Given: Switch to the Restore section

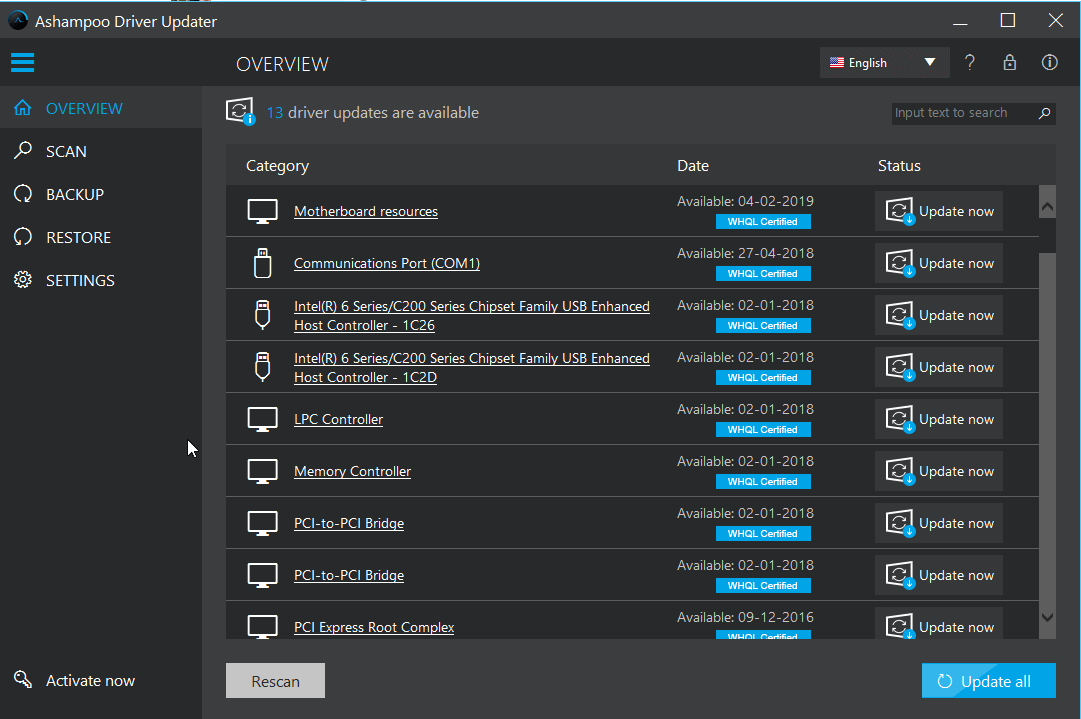Looking at the screenshot, I should pos(78,237).
